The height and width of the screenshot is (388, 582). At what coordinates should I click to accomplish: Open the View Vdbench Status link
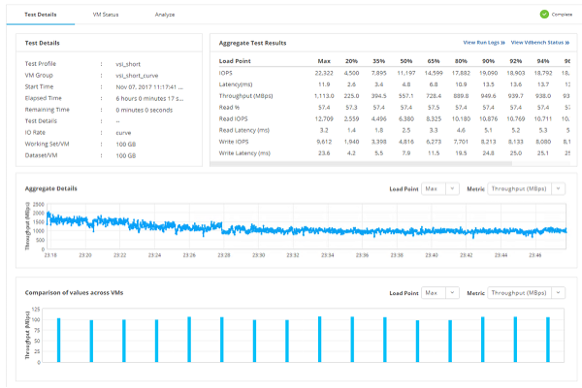tap(540, 43)
